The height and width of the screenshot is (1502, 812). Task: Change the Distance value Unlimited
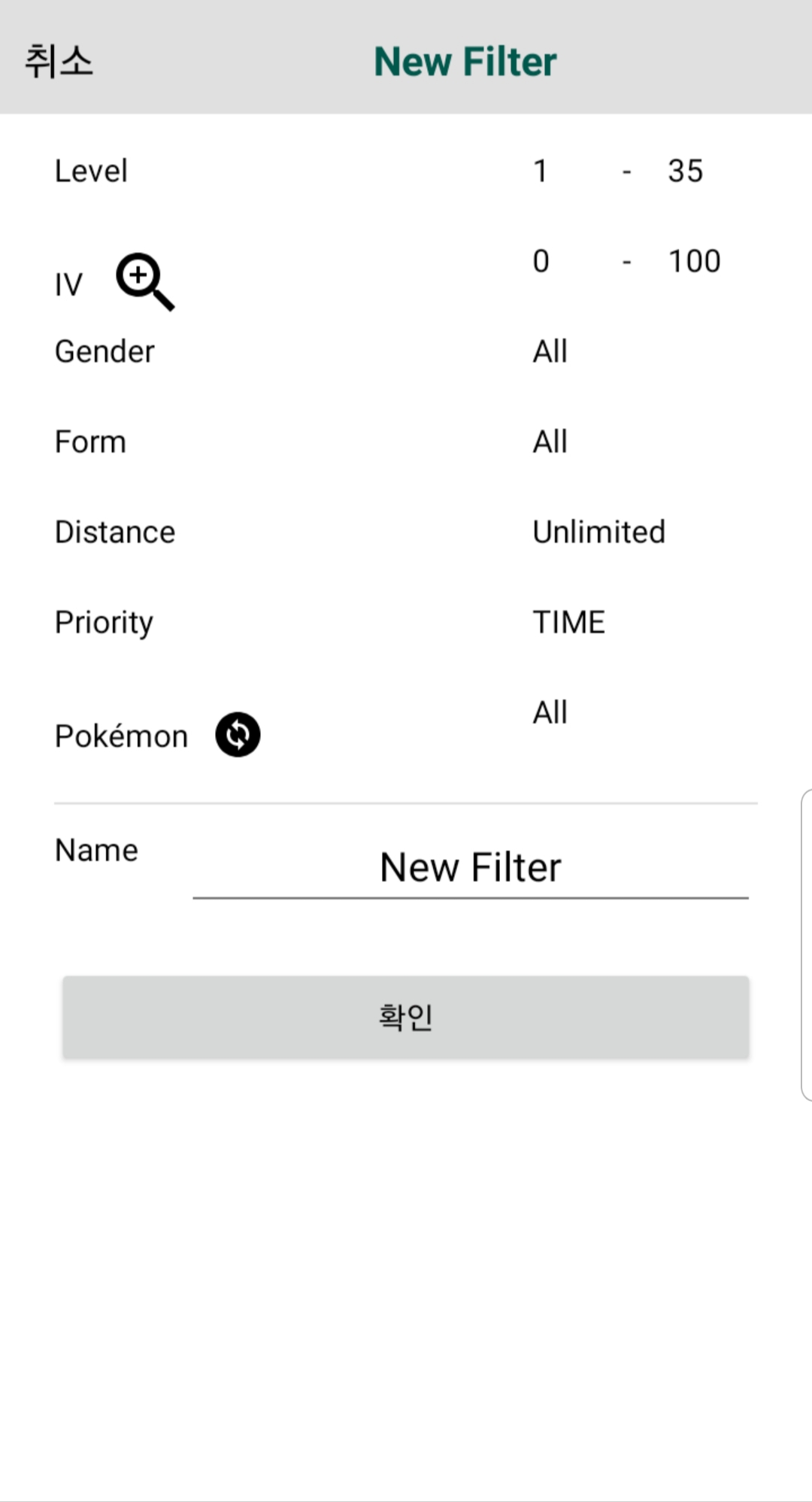[598, 532]
